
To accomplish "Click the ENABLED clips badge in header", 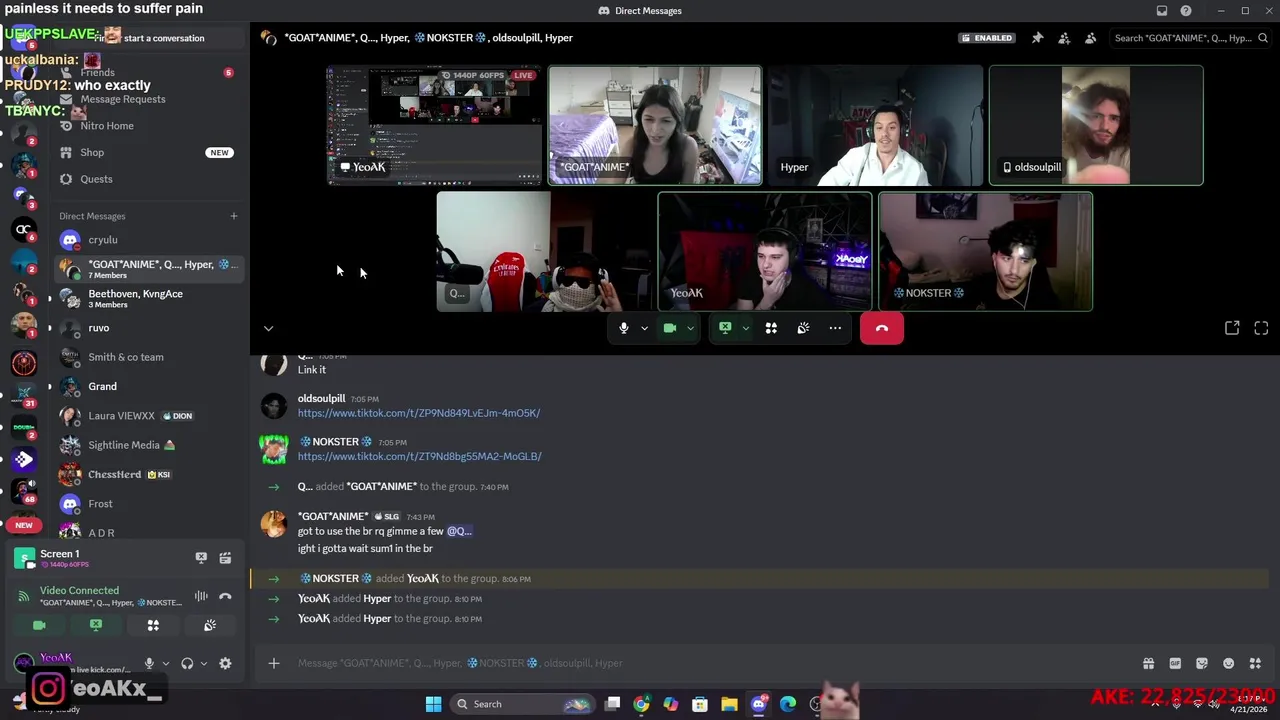I will (x=986, y=38).
